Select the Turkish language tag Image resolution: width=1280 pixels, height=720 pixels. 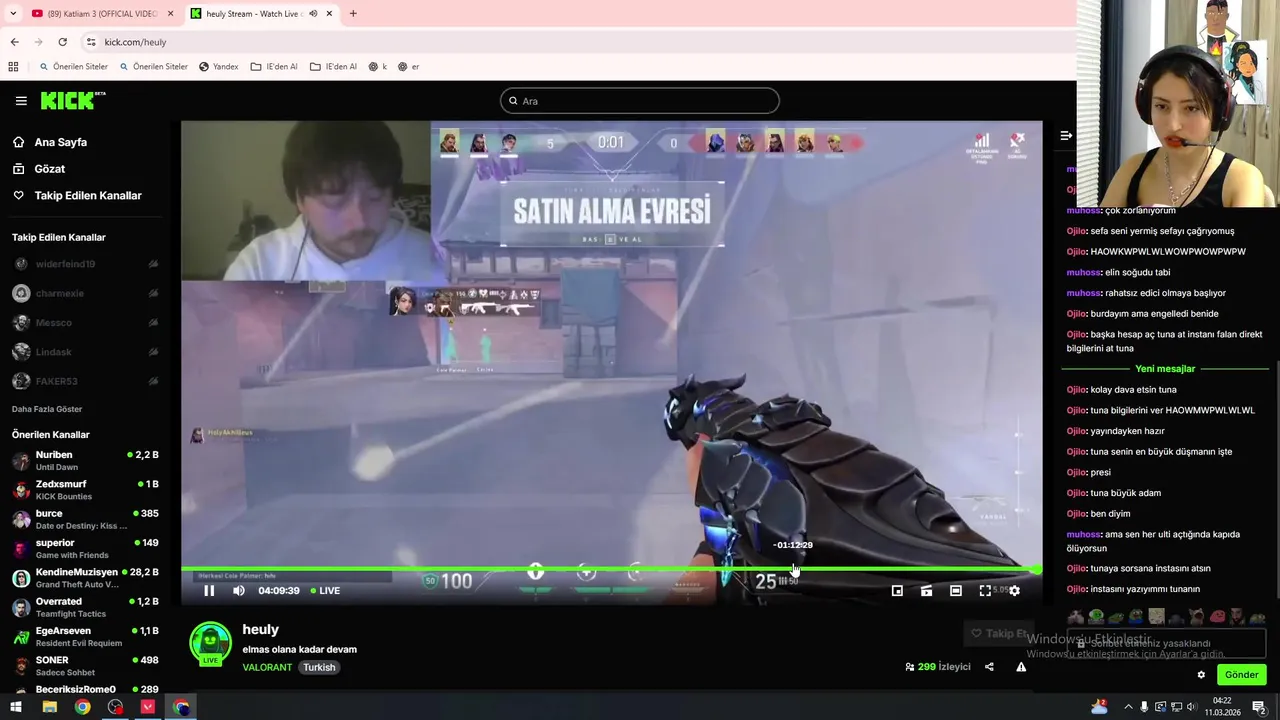pos(319,668)
